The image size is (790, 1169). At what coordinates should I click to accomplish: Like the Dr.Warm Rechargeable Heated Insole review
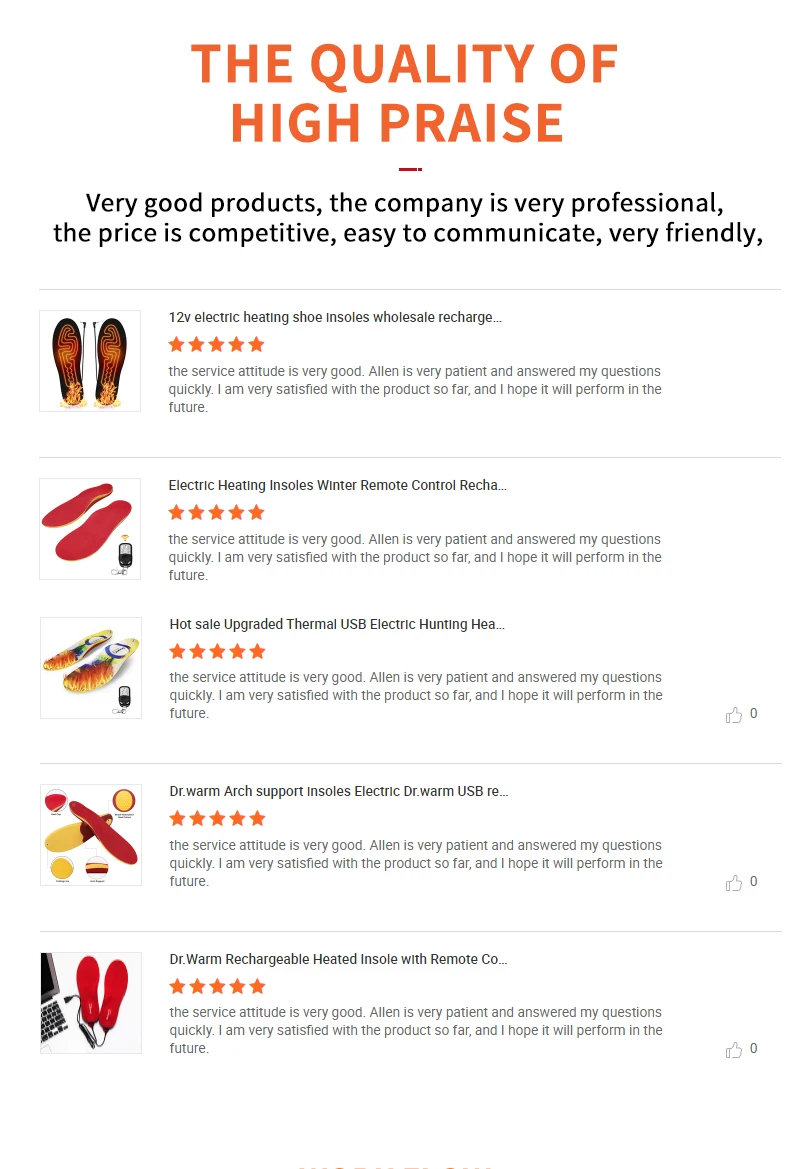(734, 1050)
